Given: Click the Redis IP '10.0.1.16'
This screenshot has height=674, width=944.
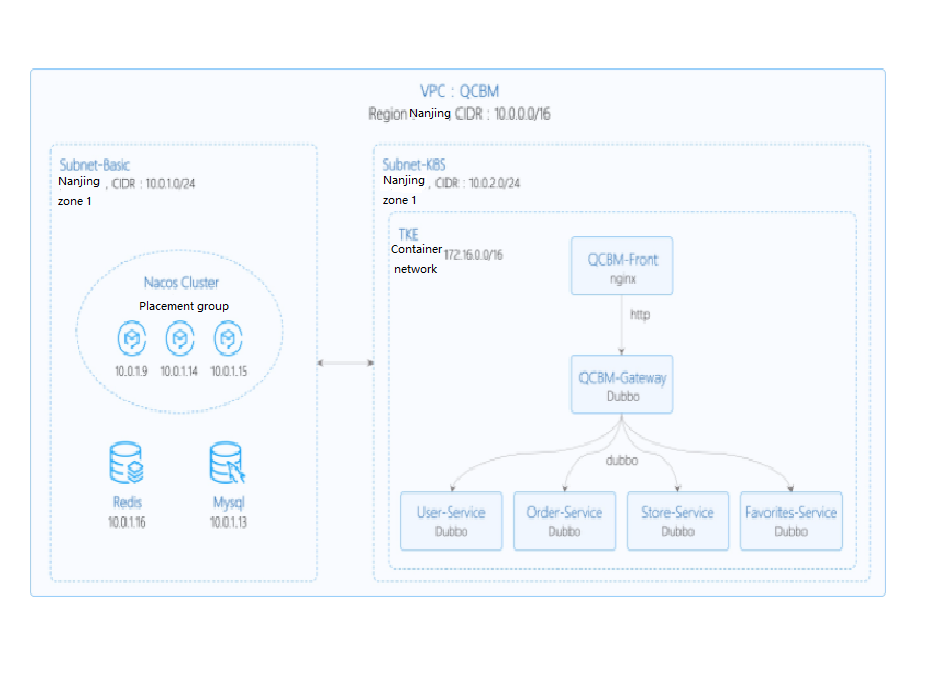Looking at the screenshot, I should click(126, 522).
